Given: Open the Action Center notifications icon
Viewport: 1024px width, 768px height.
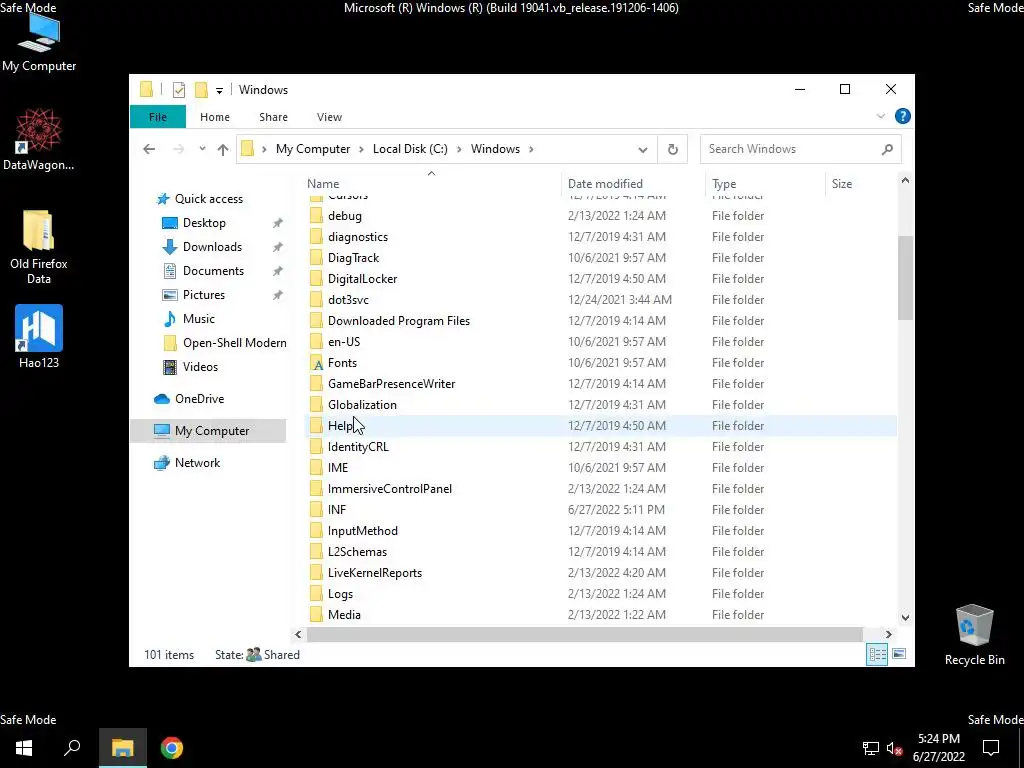Looking at the screenshot, I should pyautogui.click(x=991, y=748).
